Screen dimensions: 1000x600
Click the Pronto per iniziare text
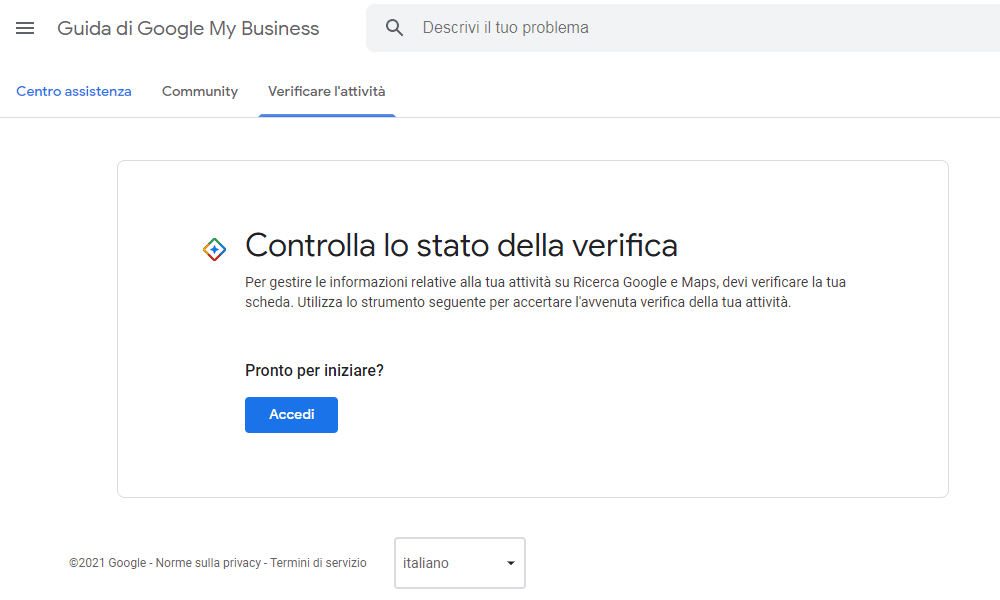pyautogui.click(x=312, y=370)
